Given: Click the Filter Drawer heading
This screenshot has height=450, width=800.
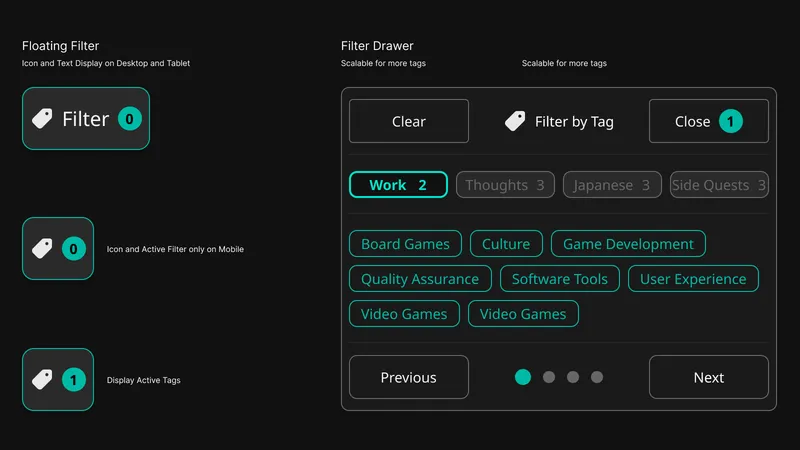Looking at the screenshot, I should [377, 46].
